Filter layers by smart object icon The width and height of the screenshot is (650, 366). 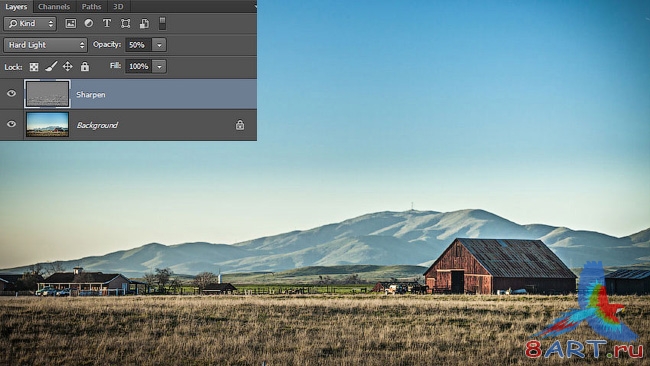(144, 23)
